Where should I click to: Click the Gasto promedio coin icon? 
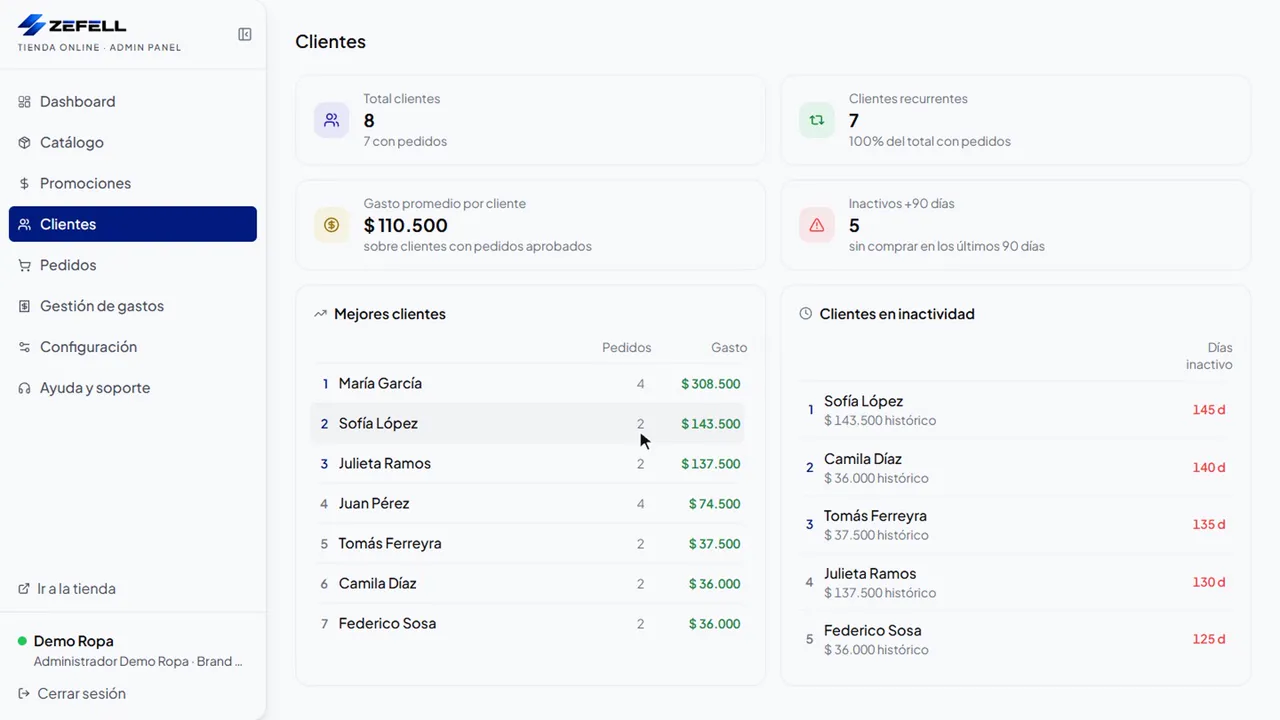tap(331, 225)
